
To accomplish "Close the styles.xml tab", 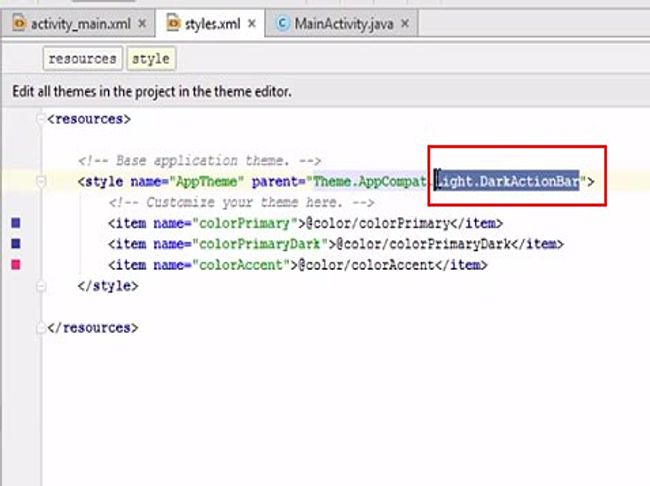I will [x=252, y=24].
